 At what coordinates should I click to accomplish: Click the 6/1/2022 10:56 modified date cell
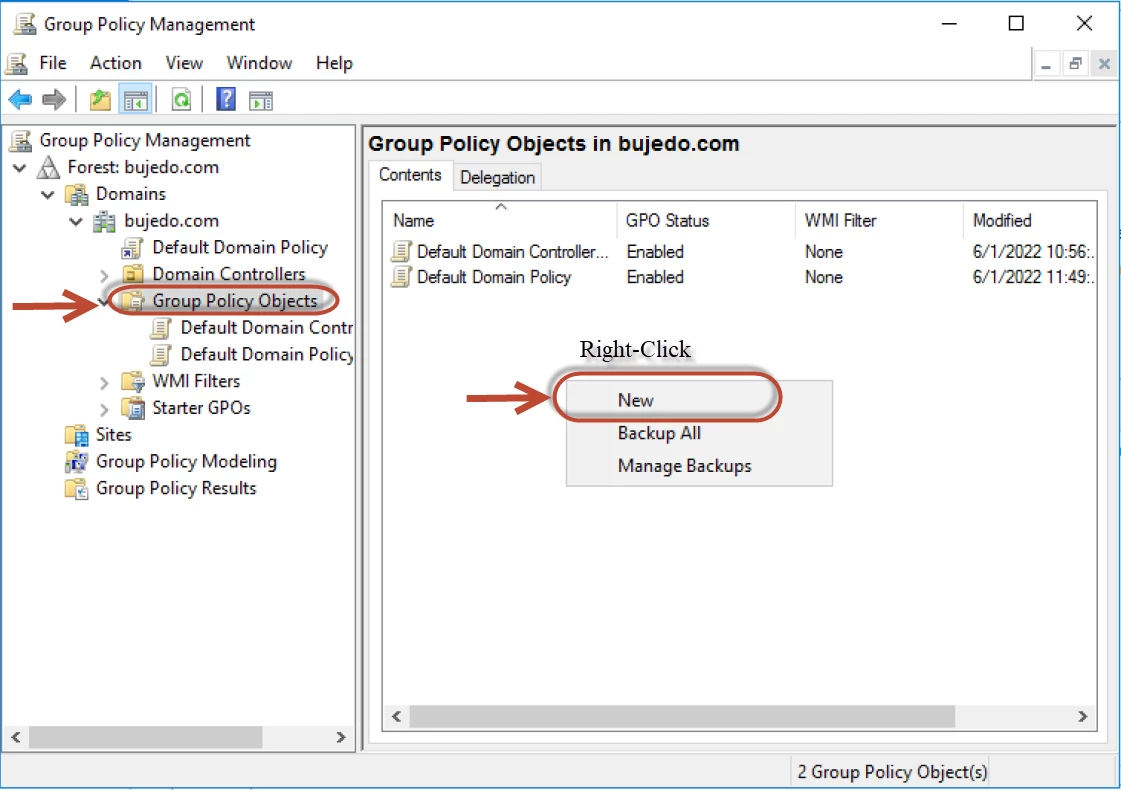click(1033, 252)
